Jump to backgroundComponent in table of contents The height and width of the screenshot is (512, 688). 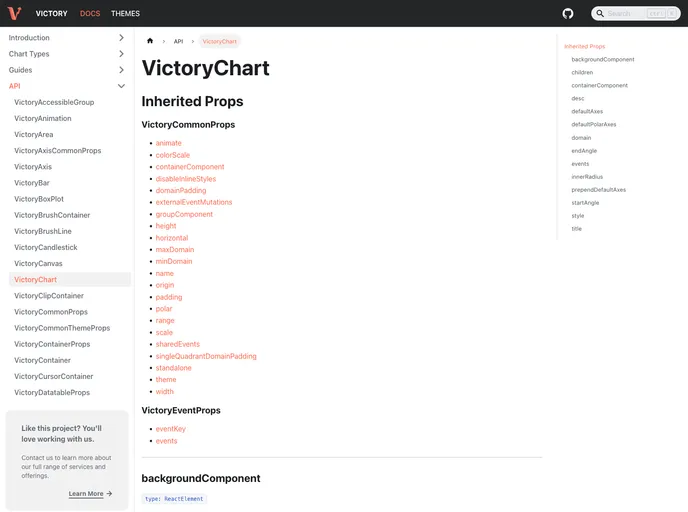click(x=602, y=59)
